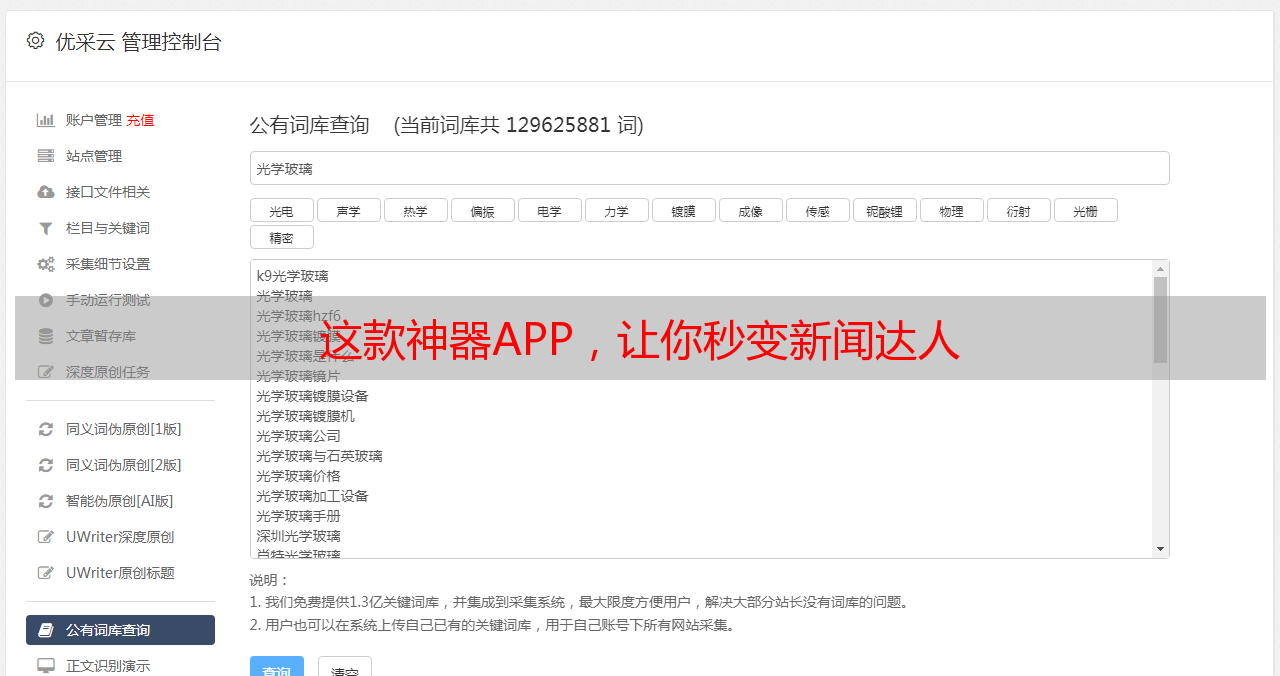Screen dimensions: 1280x676
Task: Select the 物理 tag button
Action: coord(952,210)
